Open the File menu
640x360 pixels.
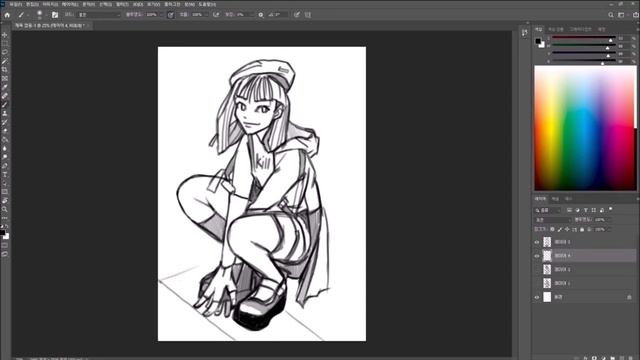coord(16,4)
